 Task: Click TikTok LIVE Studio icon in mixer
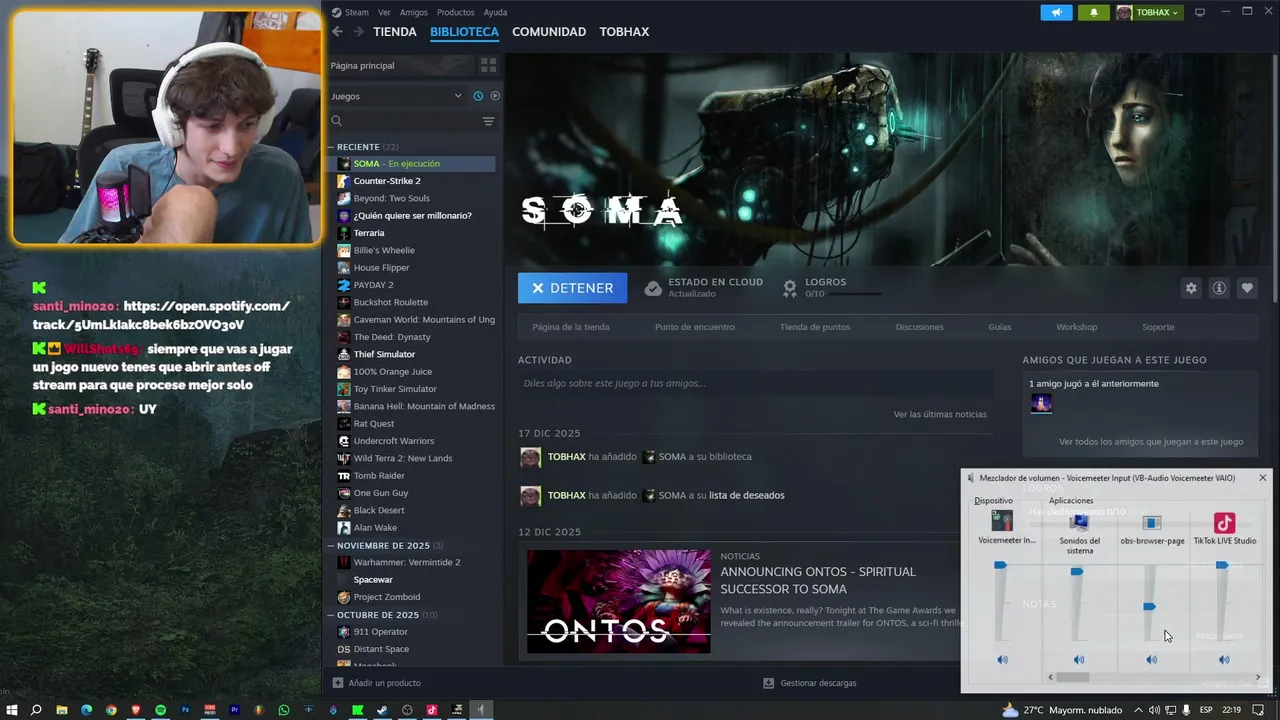point(1224,523)
